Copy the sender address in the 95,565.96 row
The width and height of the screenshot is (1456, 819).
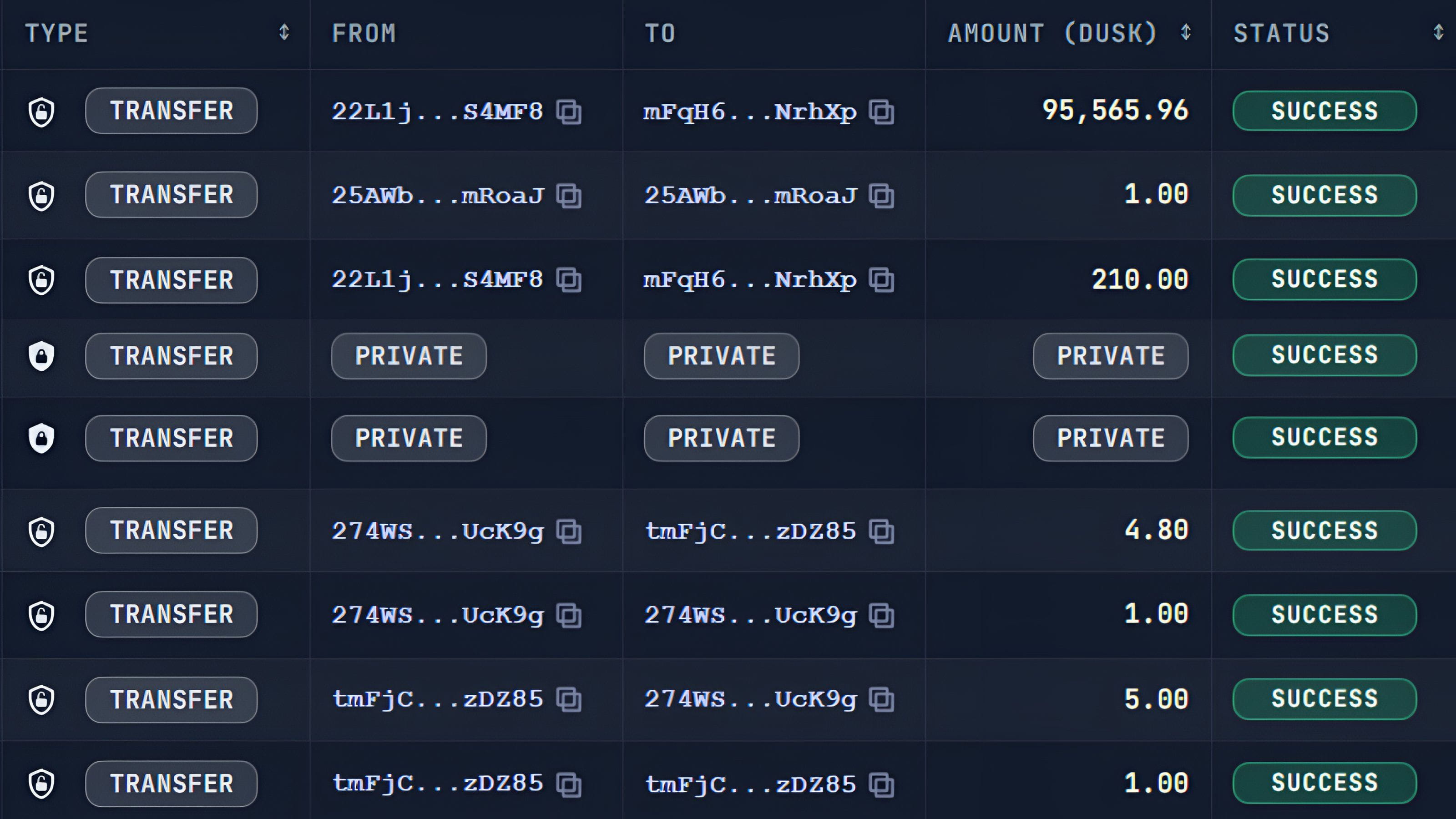coord(569,111)
